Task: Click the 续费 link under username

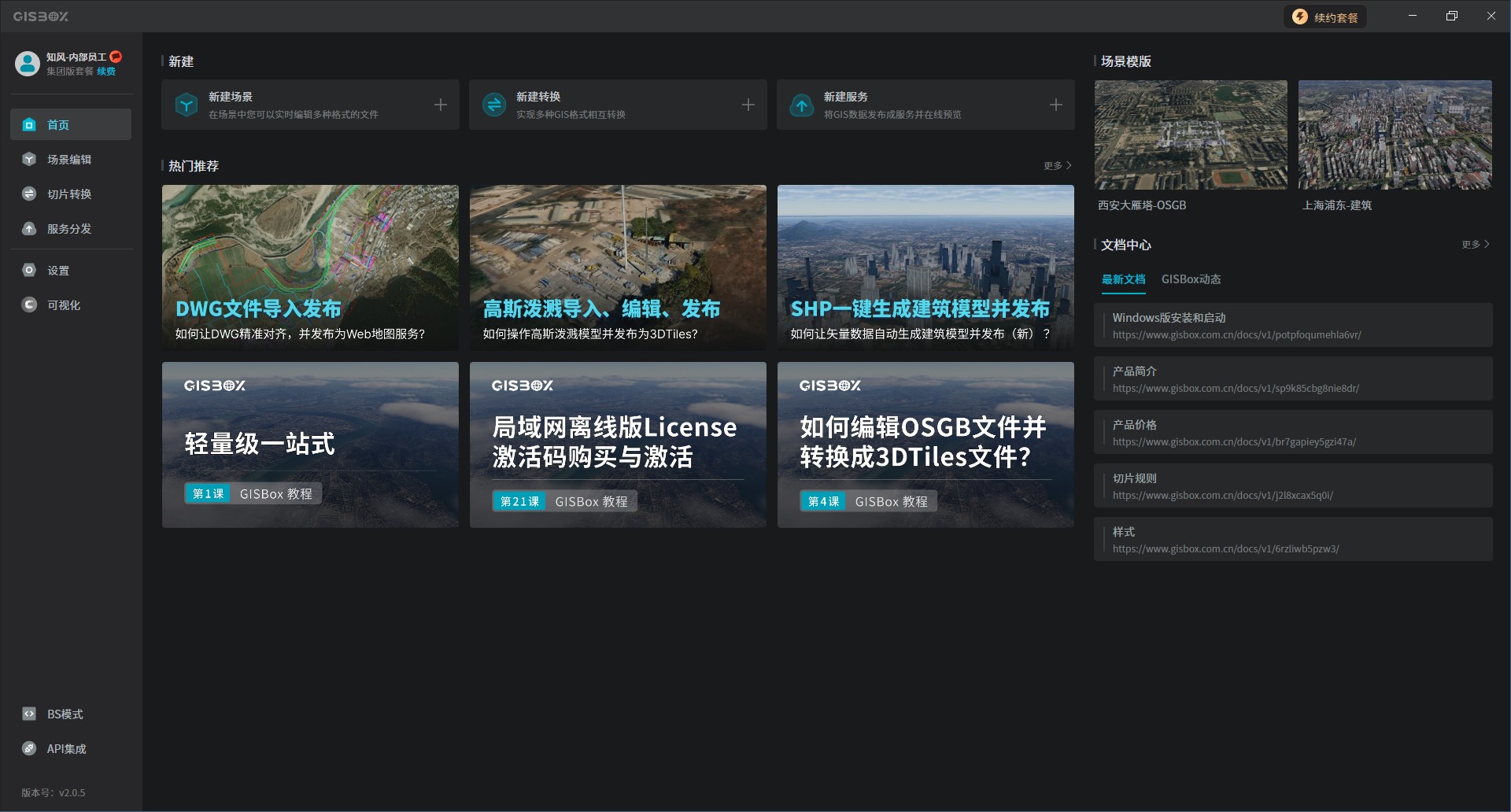Action: 106,72
